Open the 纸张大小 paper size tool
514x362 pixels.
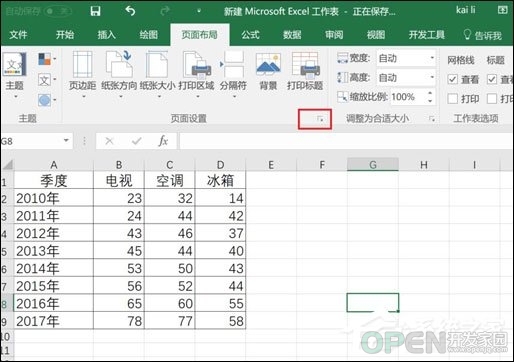coord(157,75)
